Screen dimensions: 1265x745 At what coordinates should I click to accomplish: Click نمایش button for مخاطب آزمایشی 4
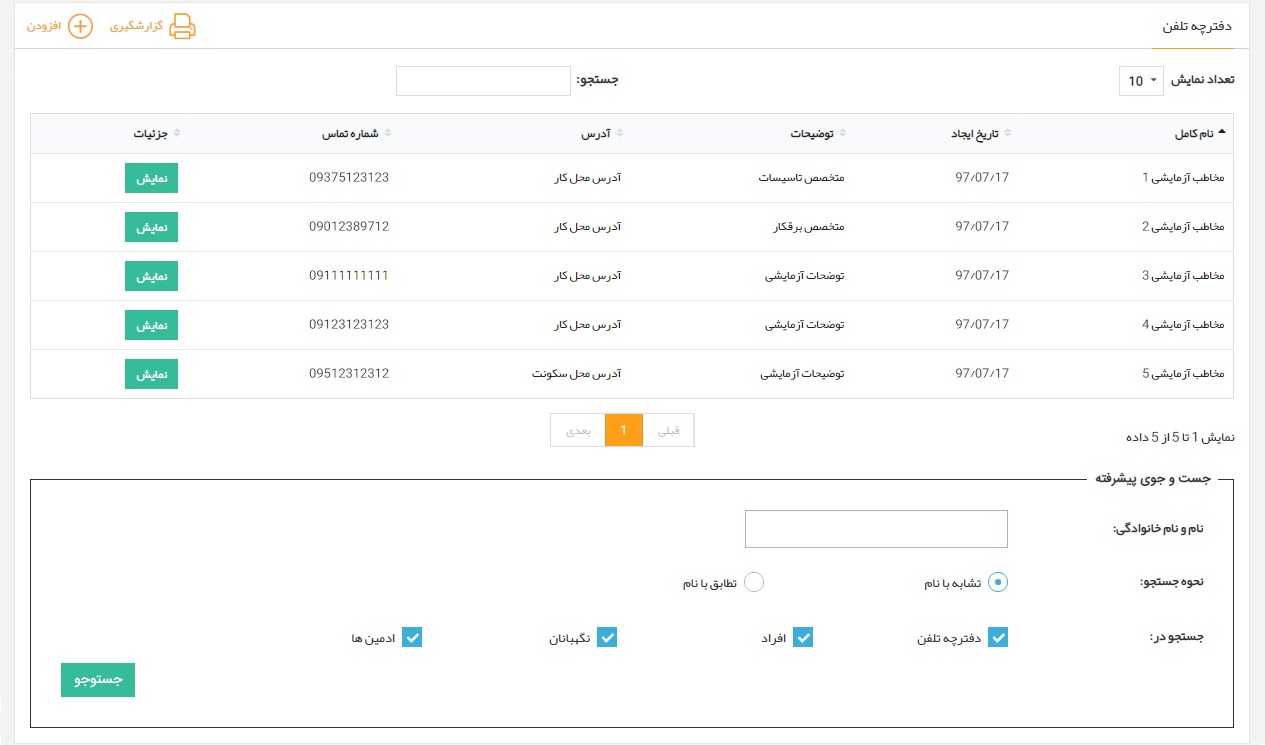[x=151, y=325]
